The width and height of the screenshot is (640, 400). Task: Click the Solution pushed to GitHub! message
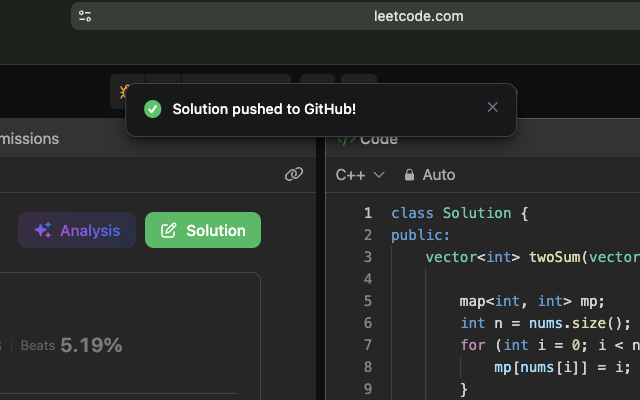264,109
